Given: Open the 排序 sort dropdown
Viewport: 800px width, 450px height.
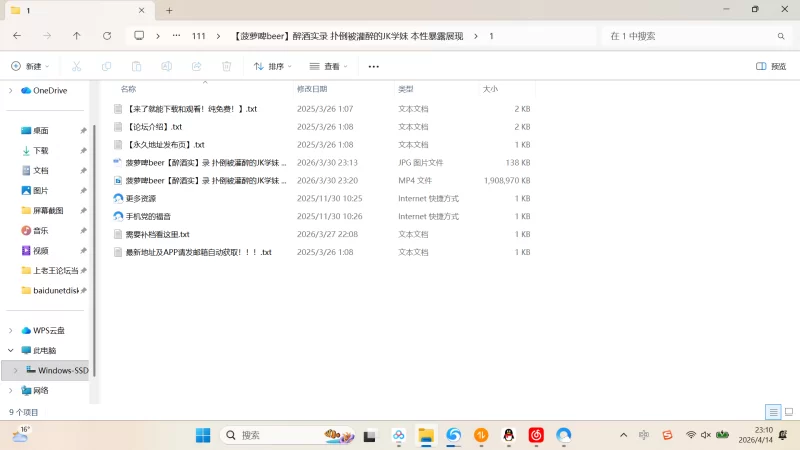Looking at the screenshot, I should tap(272, 66).
